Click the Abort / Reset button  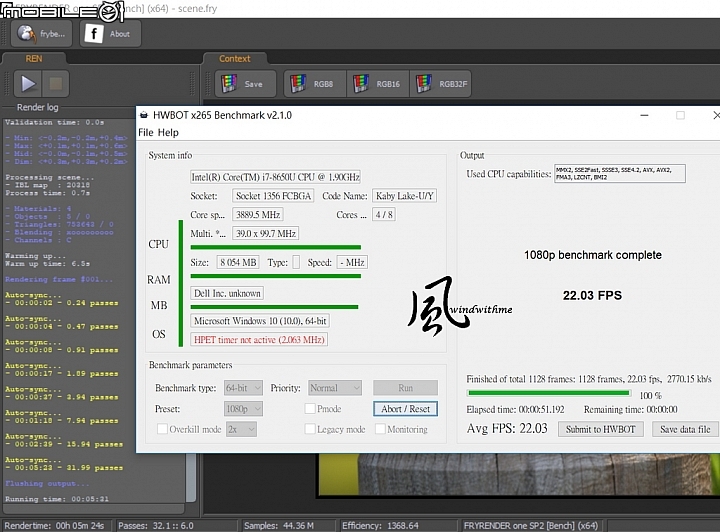click(x=405, y=409)
